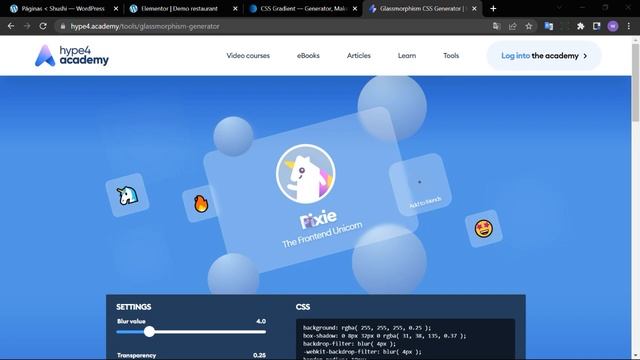Click the box-shadow line in CSS code
The image size is (640, 360).
point(384,336)
